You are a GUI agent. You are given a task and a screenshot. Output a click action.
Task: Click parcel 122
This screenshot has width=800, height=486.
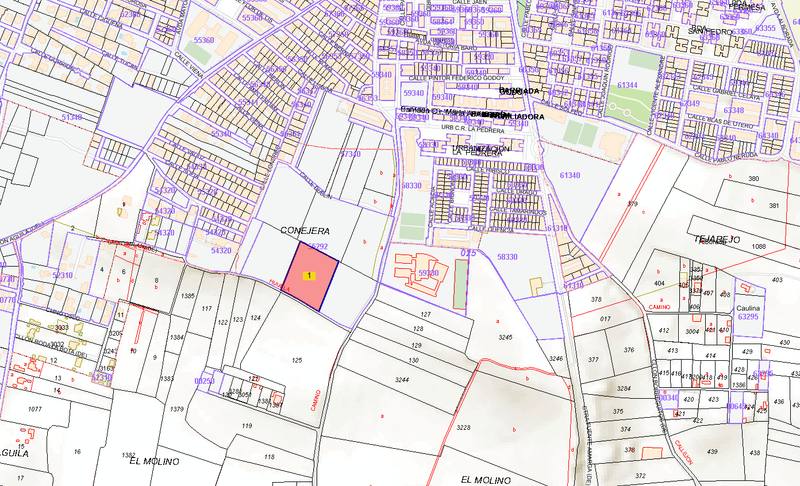223,322
